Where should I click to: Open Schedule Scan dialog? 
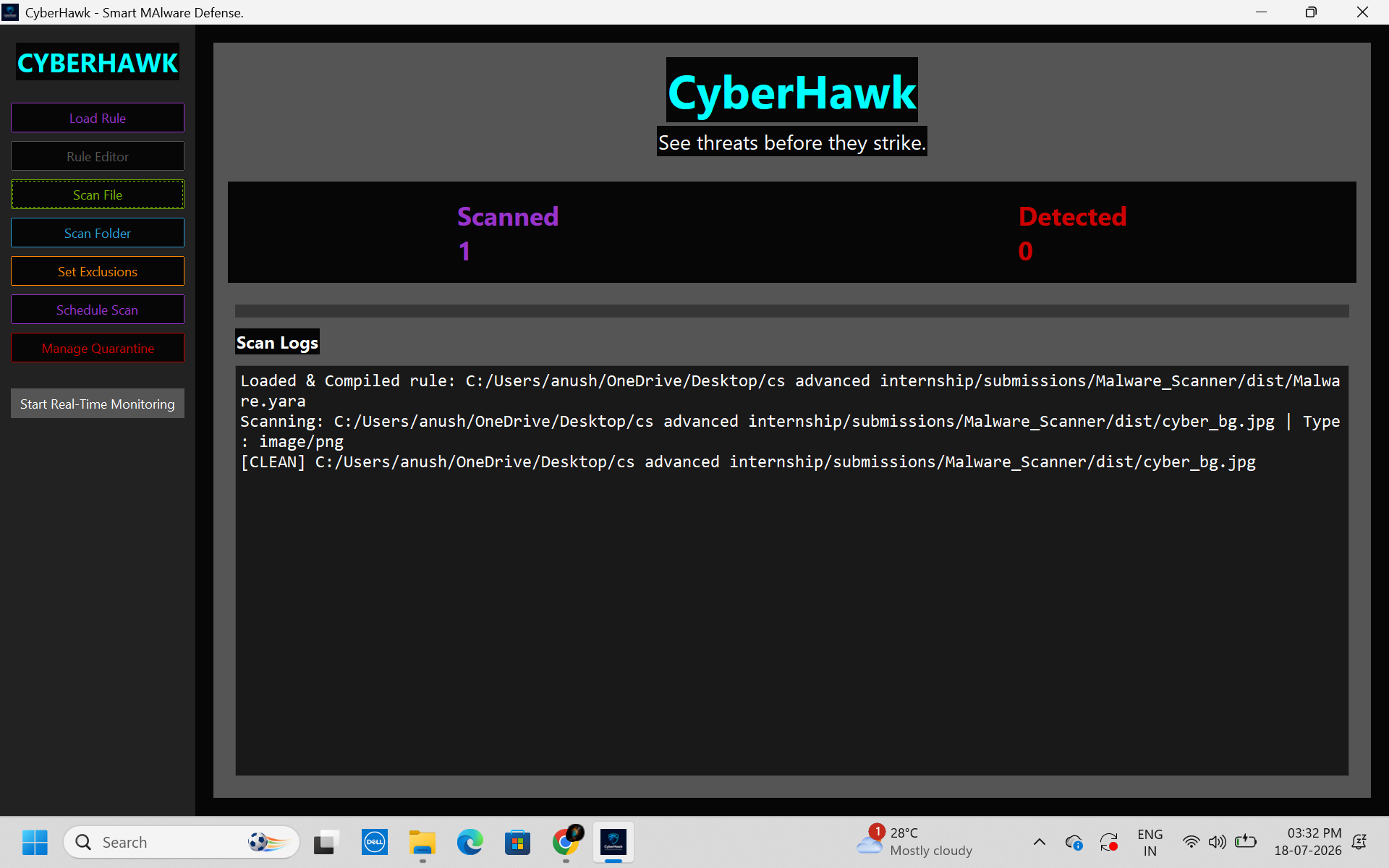click(x=98, y=310)
